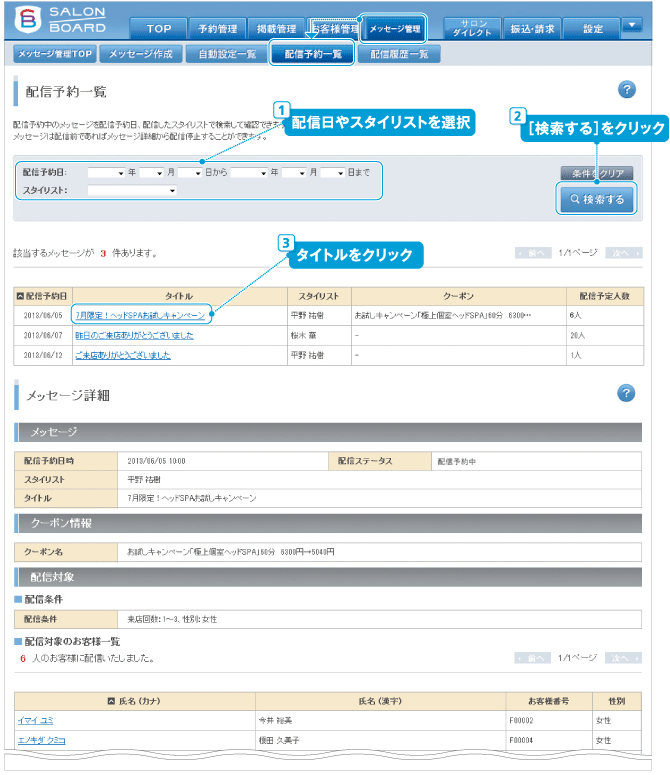
Task: Click the メッセージ作成 sub-tab
Action: tap(143, 55)
